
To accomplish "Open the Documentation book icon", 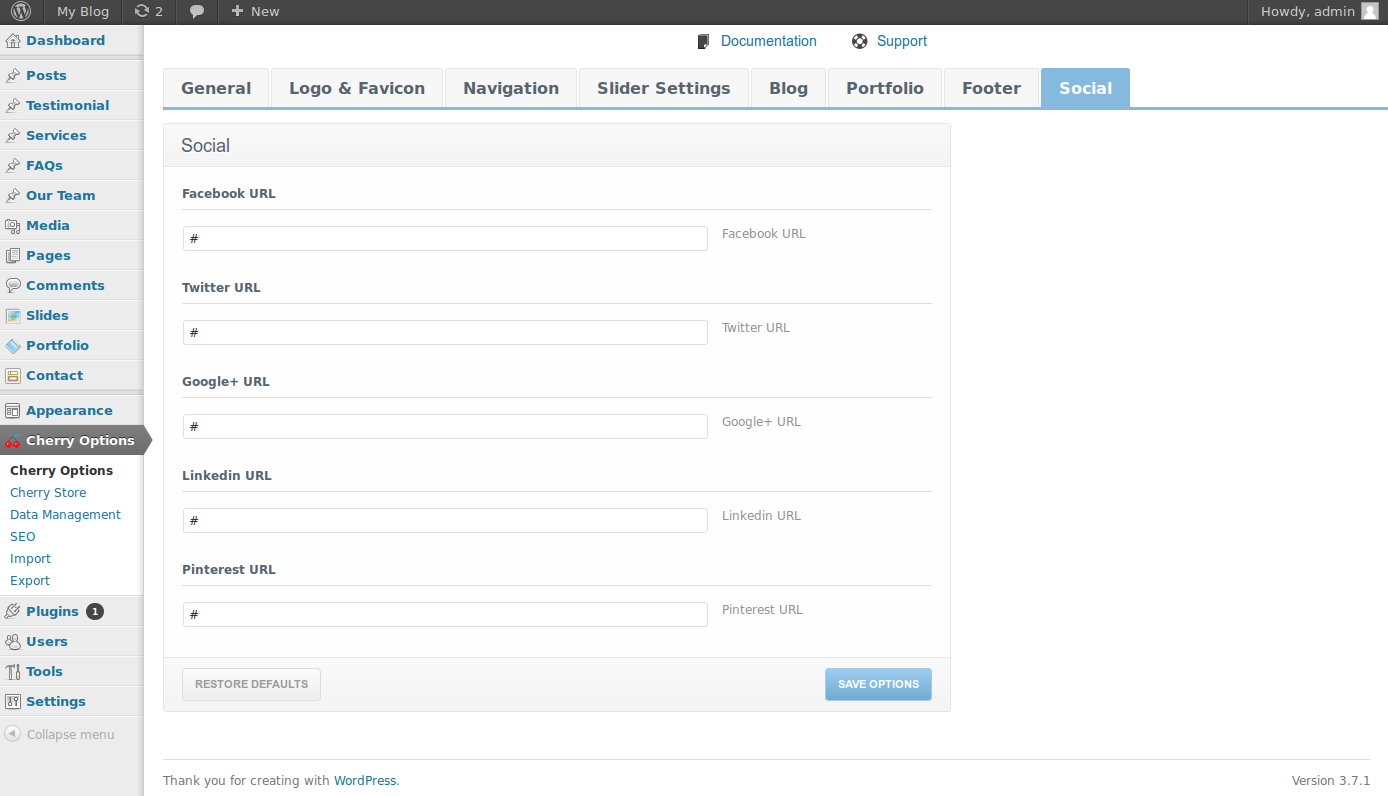I will [x=704, y=42].
